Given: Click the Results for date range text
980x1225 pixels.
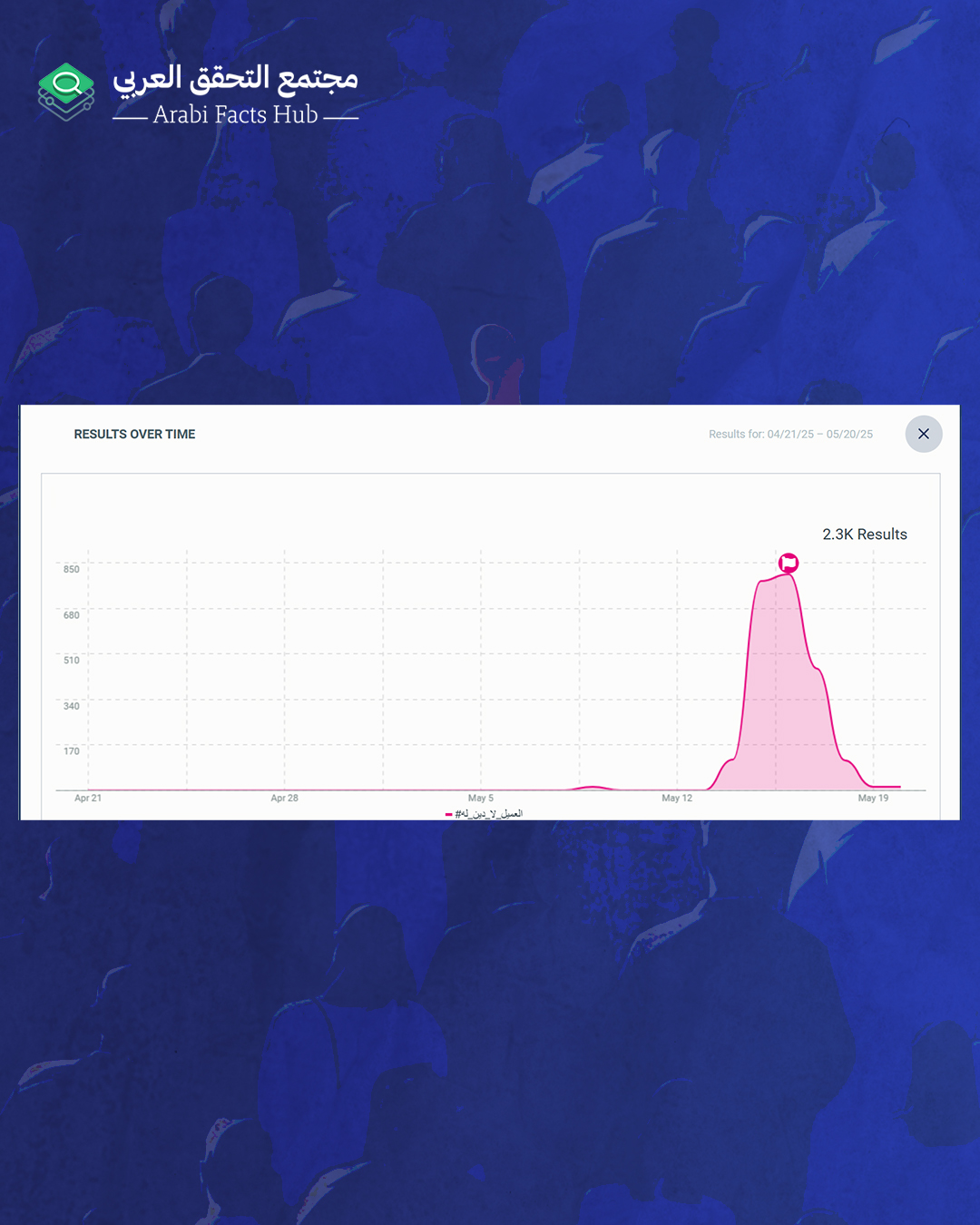Looking at the screenshot, I should pos(790,435).
